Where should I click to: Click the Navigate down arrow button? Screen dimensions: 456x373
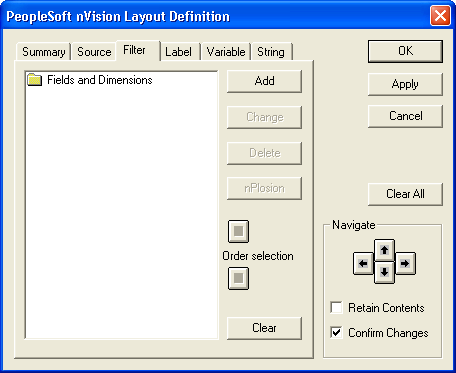click(384, 272)
